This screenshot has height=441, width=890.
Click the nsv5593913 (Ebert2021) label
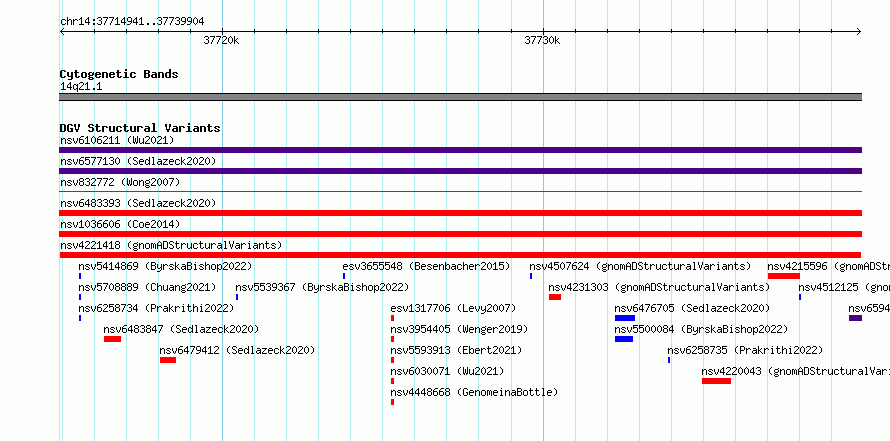[x=456, y=350]
